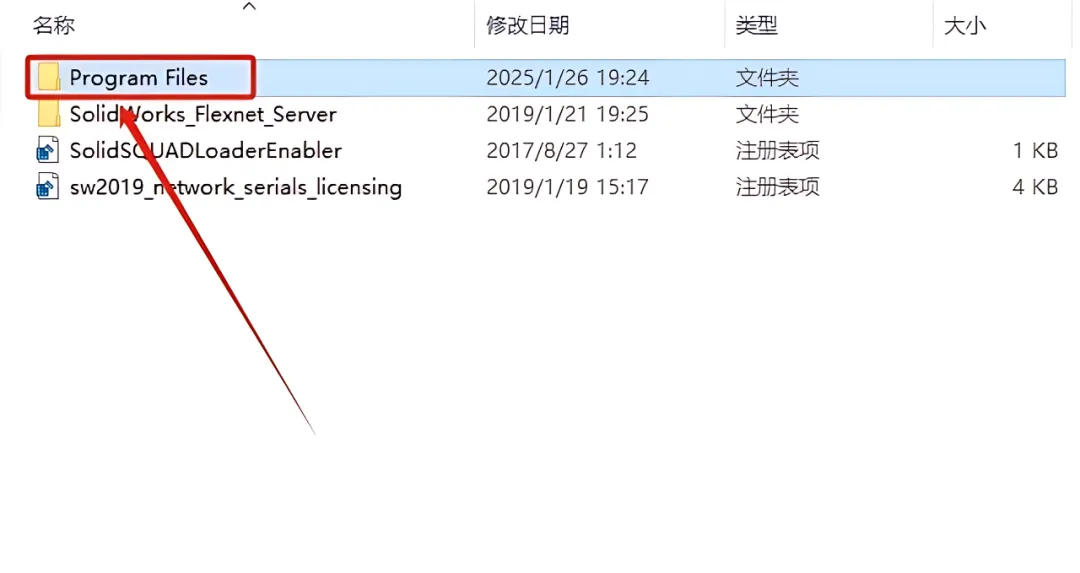Click 注册表项 type for sw2019_network_serials_licensing
The width and height of the screenshot is (1080, 573).
pos(778,187)
